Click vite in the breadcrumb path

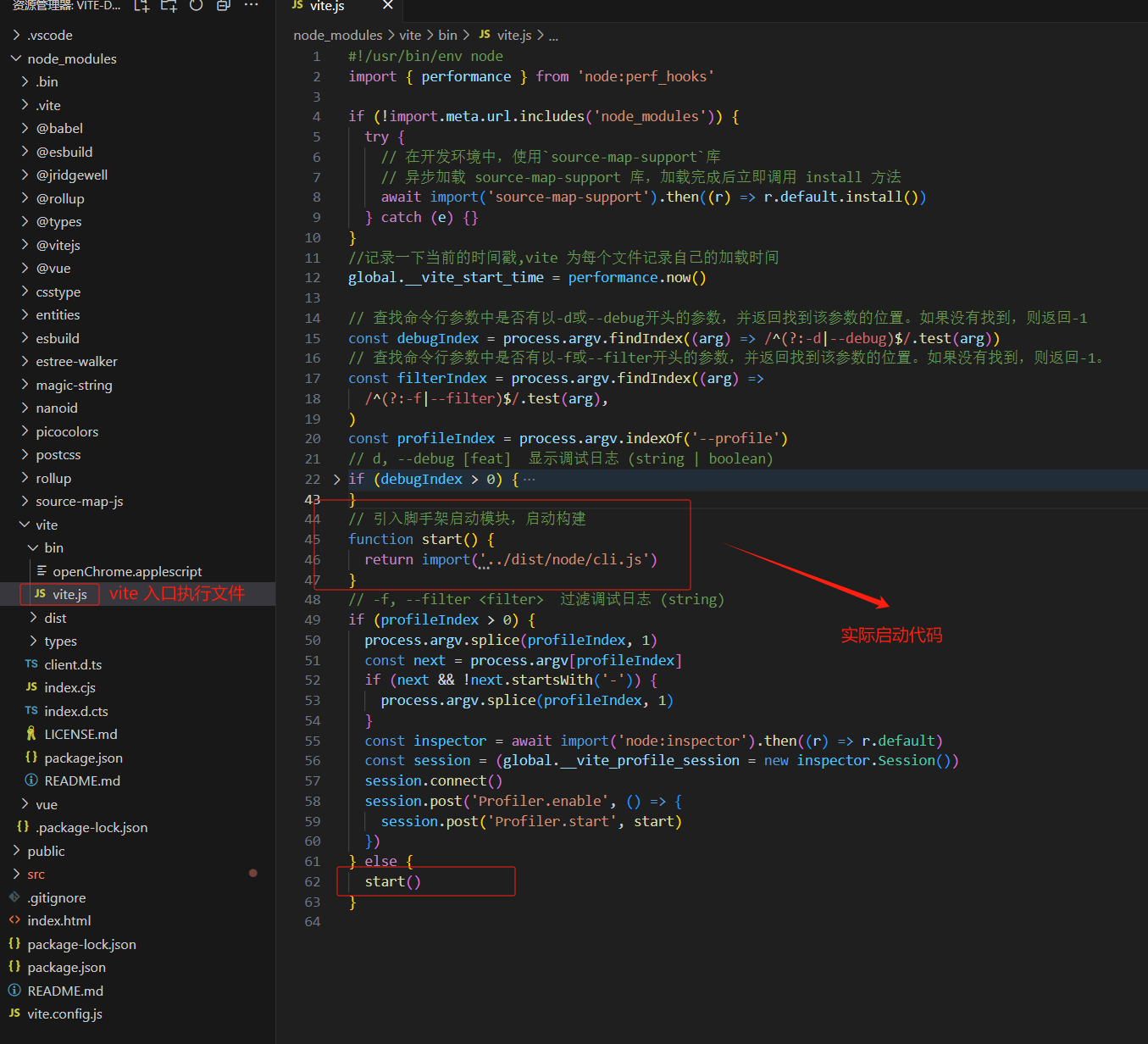pos(410,35)
